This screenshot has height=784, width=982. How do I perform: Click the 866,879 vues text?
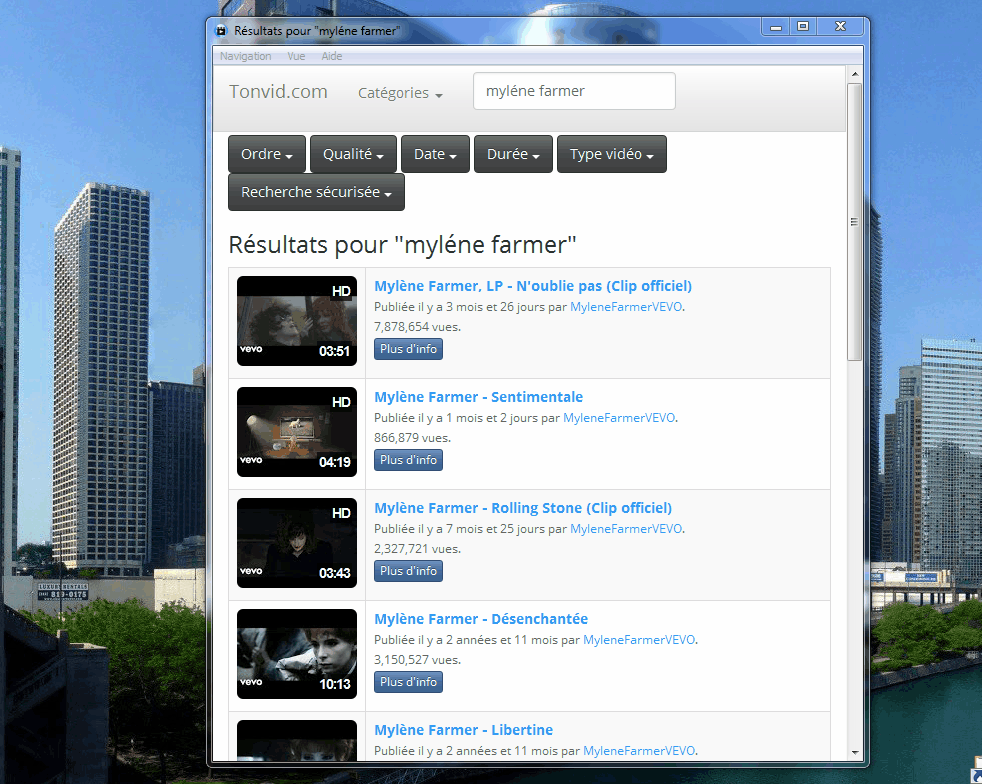point(412,438)
